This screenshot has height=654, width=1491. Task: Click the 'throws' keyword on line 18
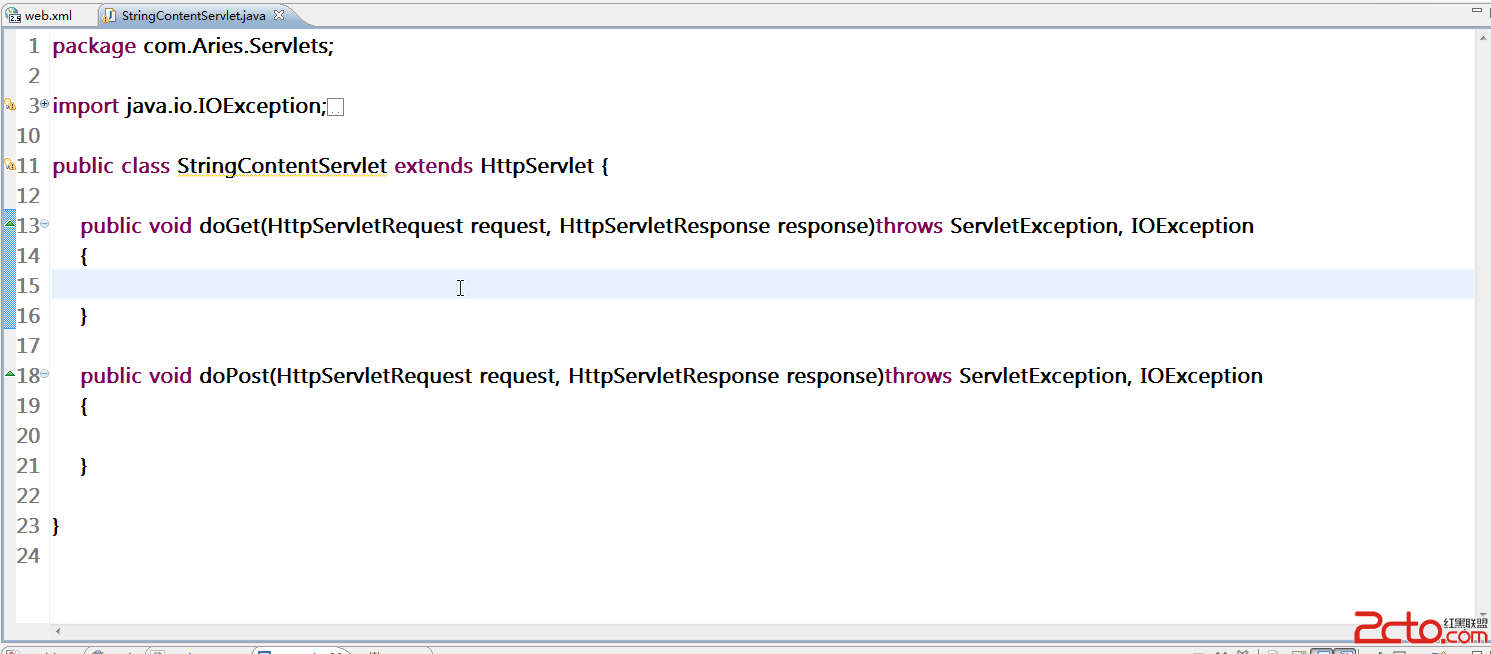[x=919, y=376]
